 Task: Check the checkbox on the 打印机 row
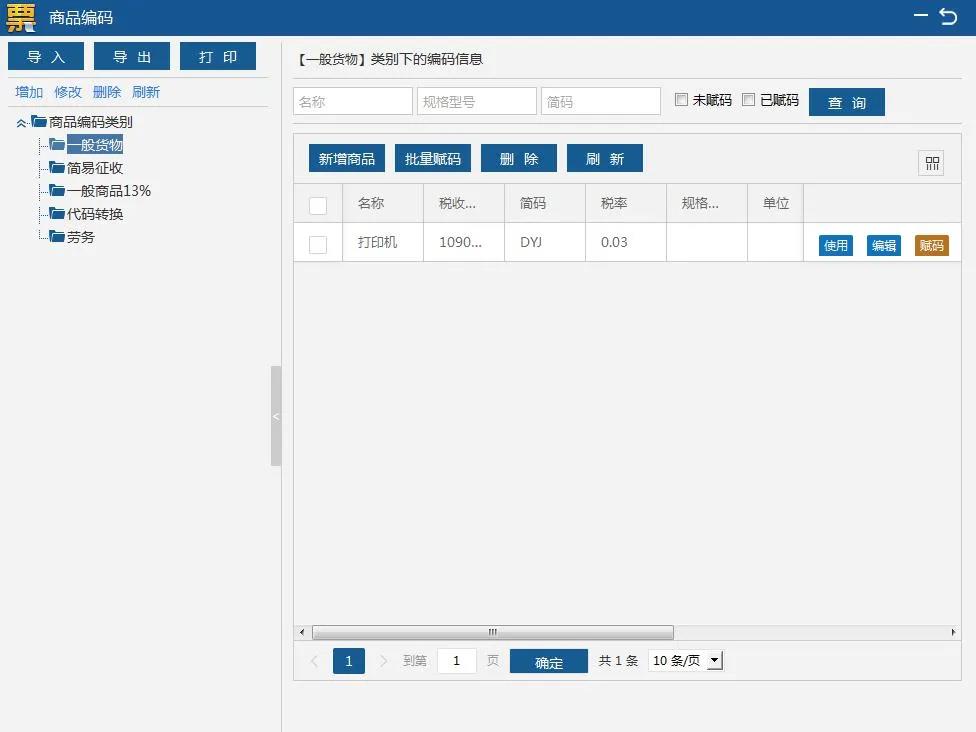click(318, 242)
